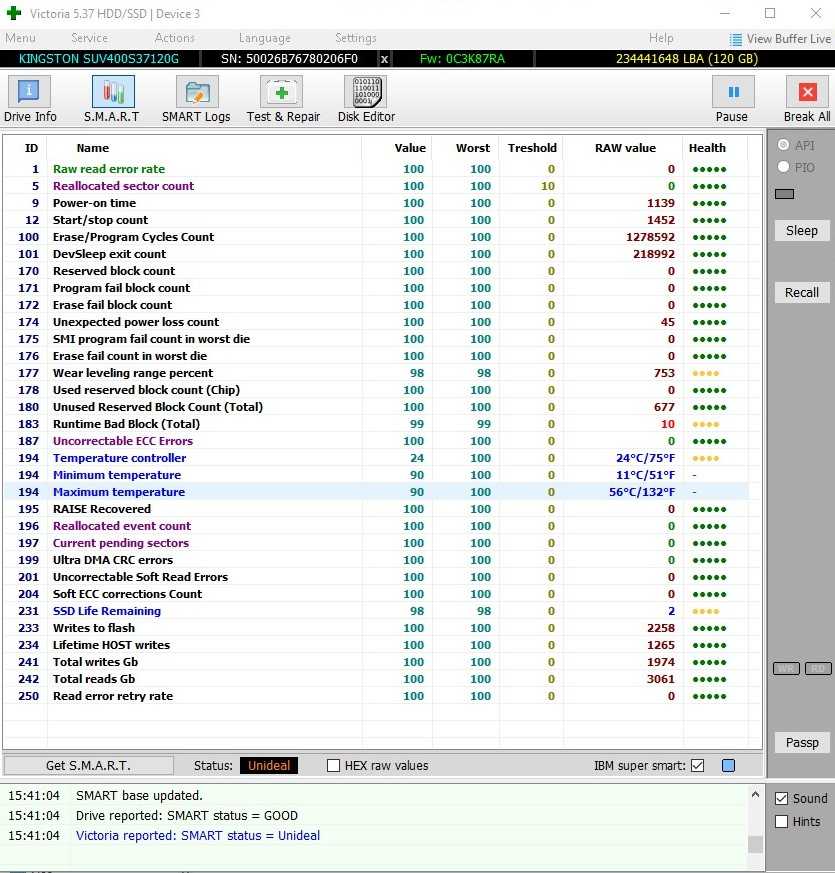Launch the Disk Editor
835x873 pixels.
(x=366, y=93)
